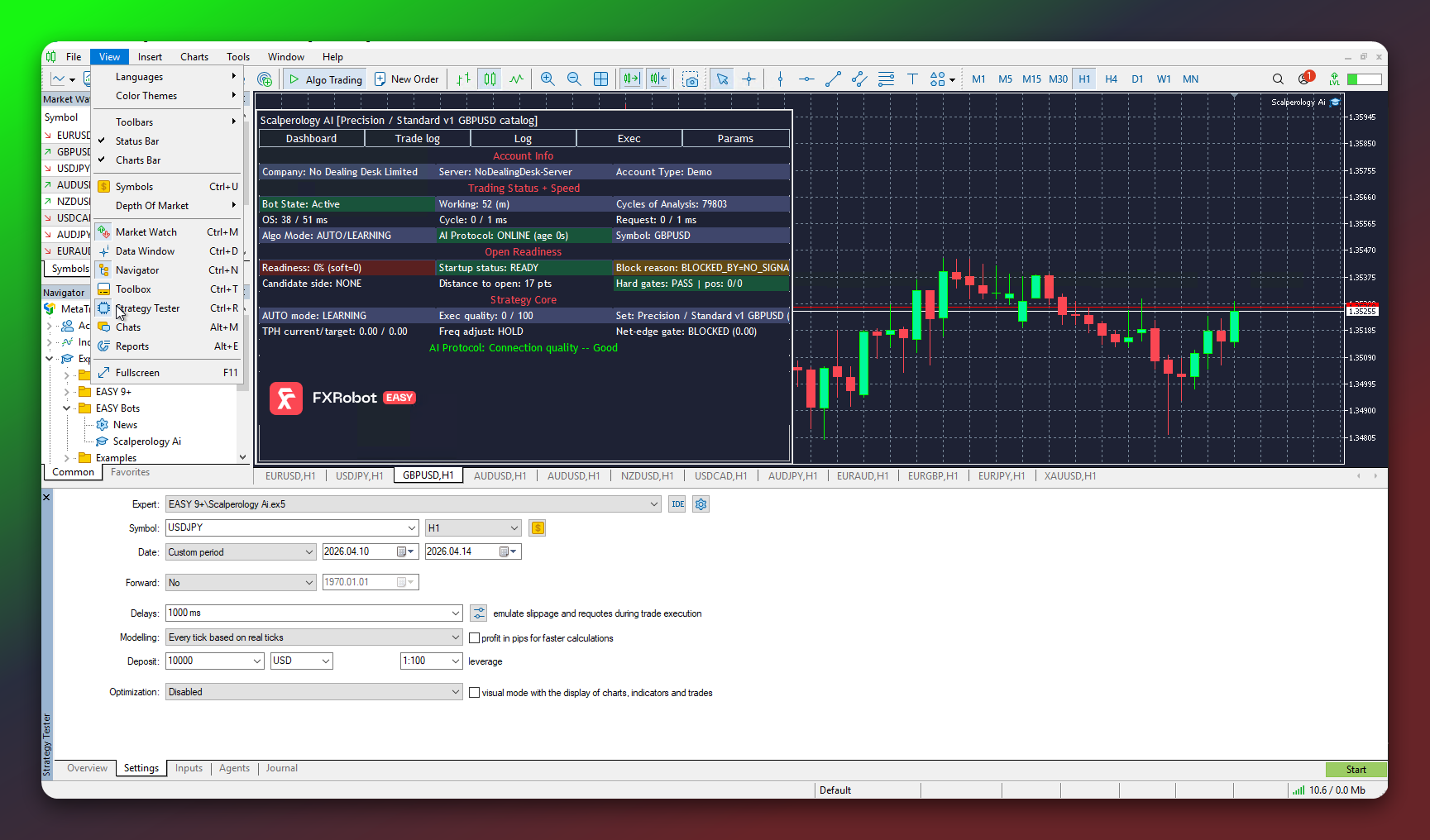Select the Line chart type icon
1430x840 pixels.
tap(515, 79)
